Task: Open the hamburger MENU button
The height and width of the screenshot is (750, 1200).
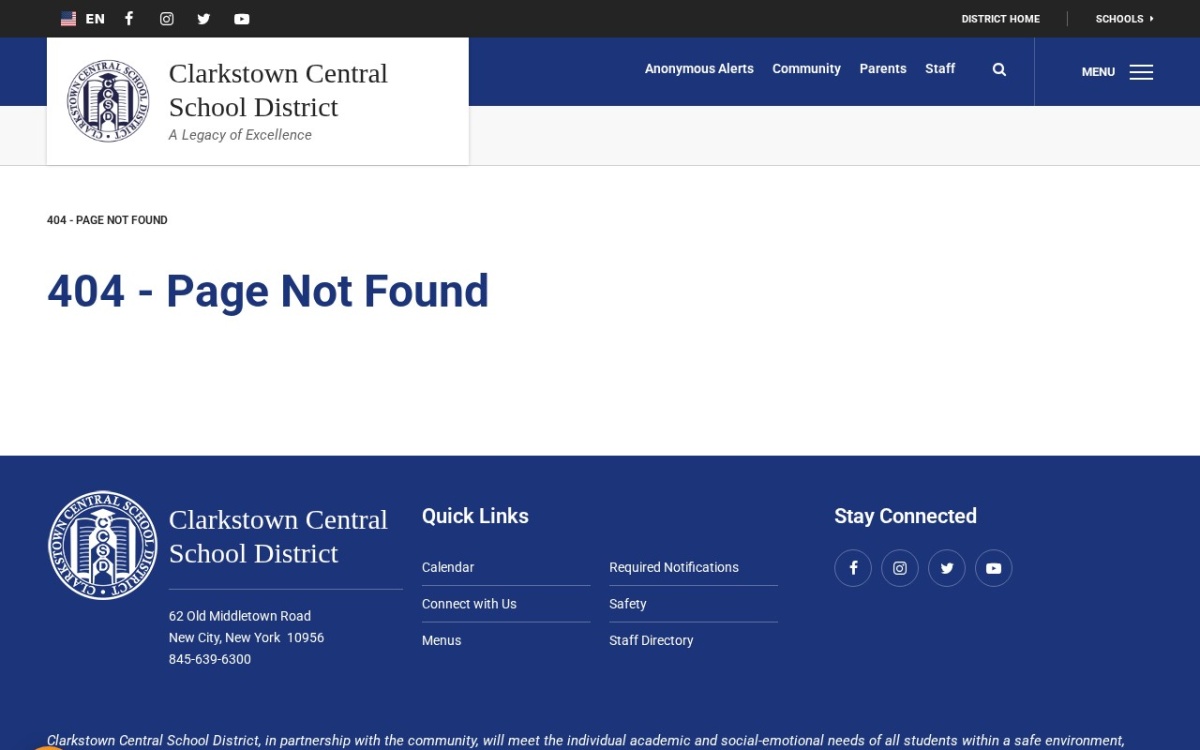Action: tap(1117, 72)
